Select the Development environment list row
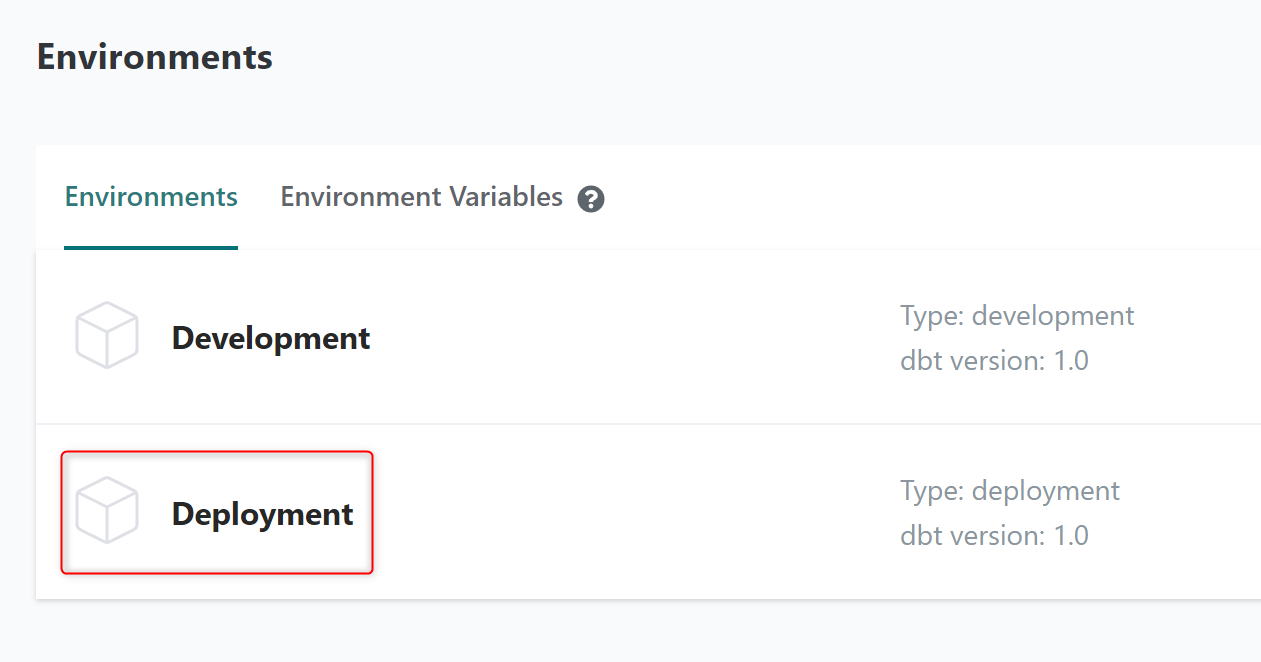 600,338
